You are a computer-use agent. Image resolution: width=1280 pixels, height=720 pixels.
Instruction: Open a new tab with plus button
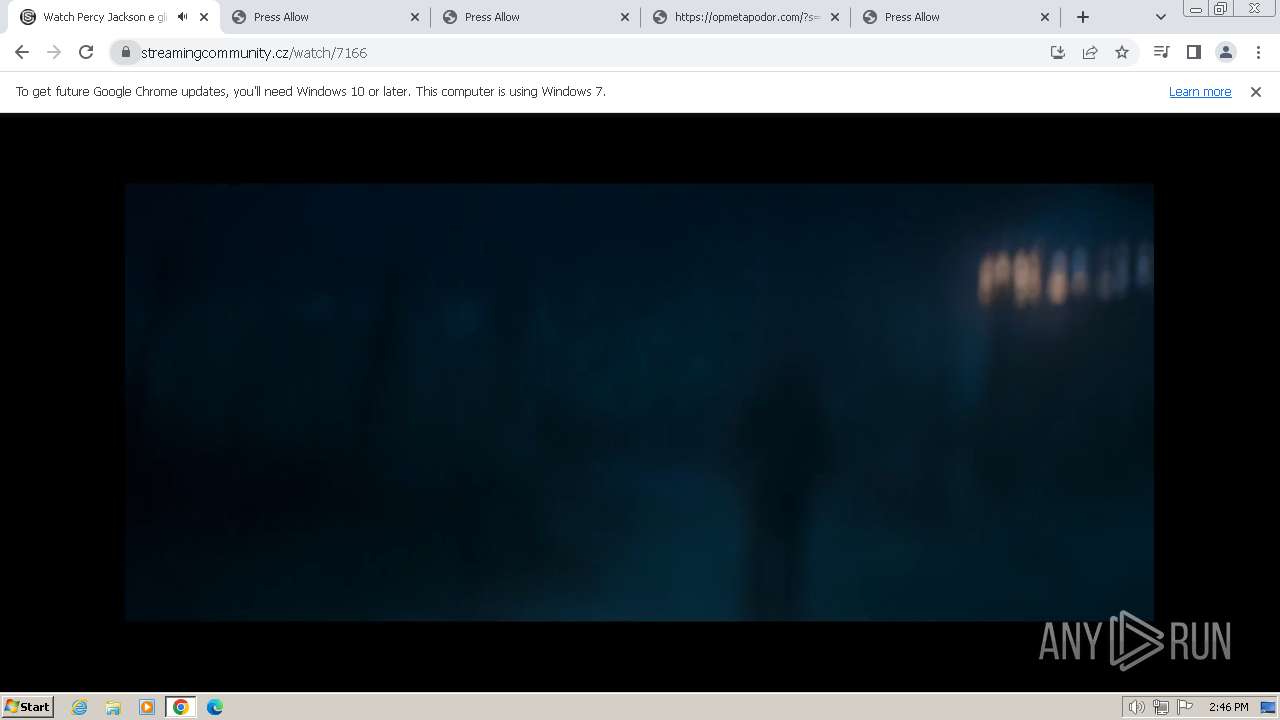click(1082, 17)
